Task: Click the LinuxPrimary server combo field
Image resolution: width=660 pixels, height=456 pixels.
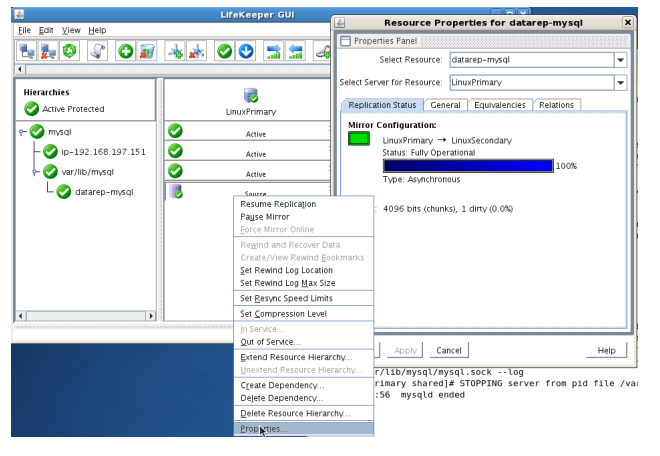Action: pos(532,83)
